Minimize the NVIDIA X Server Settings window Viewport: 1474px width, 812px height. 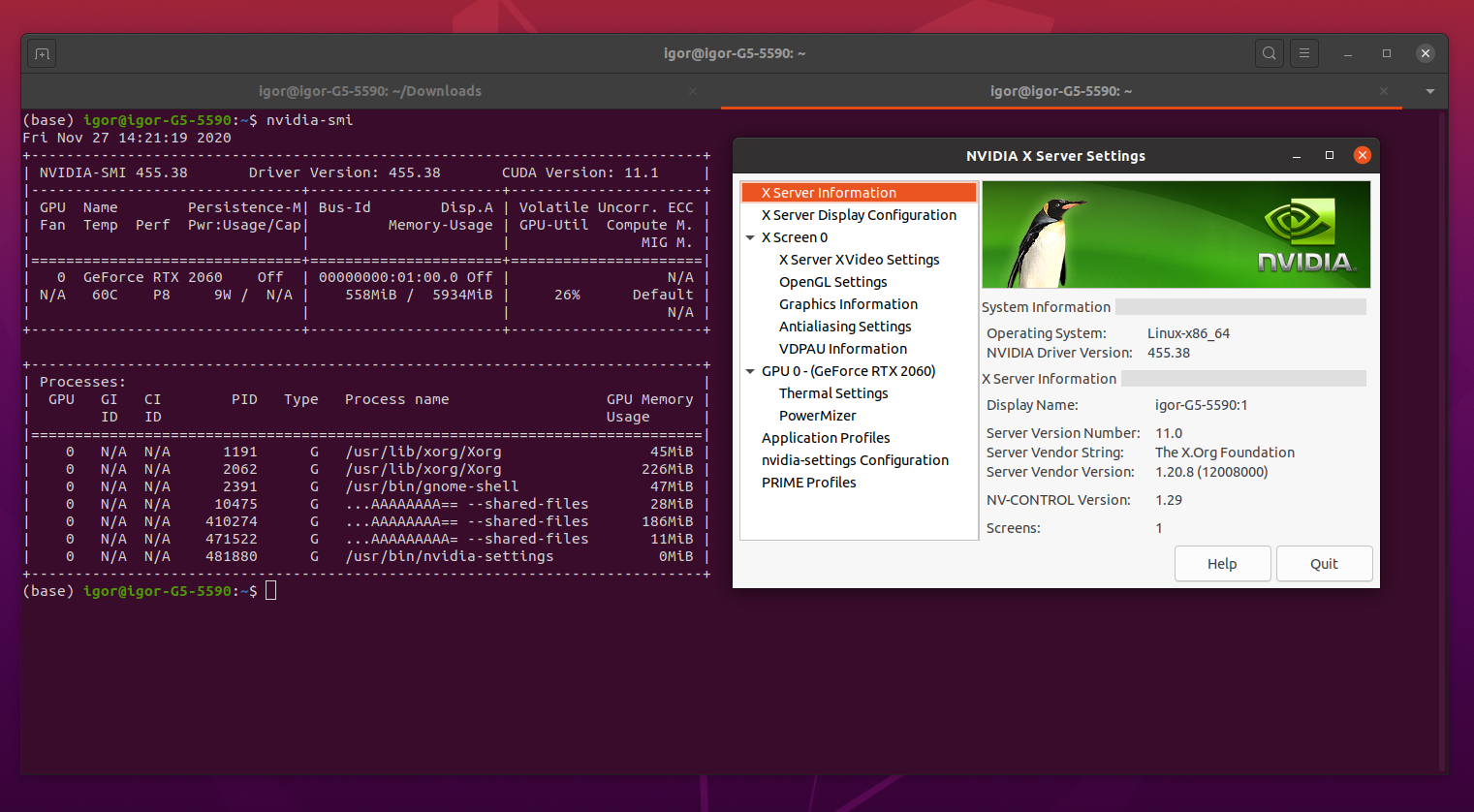pyautogui.click(x=1297, y=156)
